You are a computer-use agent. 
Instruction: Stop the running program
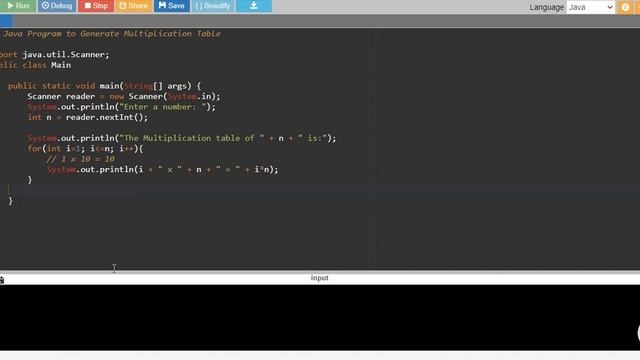point(96,6)
